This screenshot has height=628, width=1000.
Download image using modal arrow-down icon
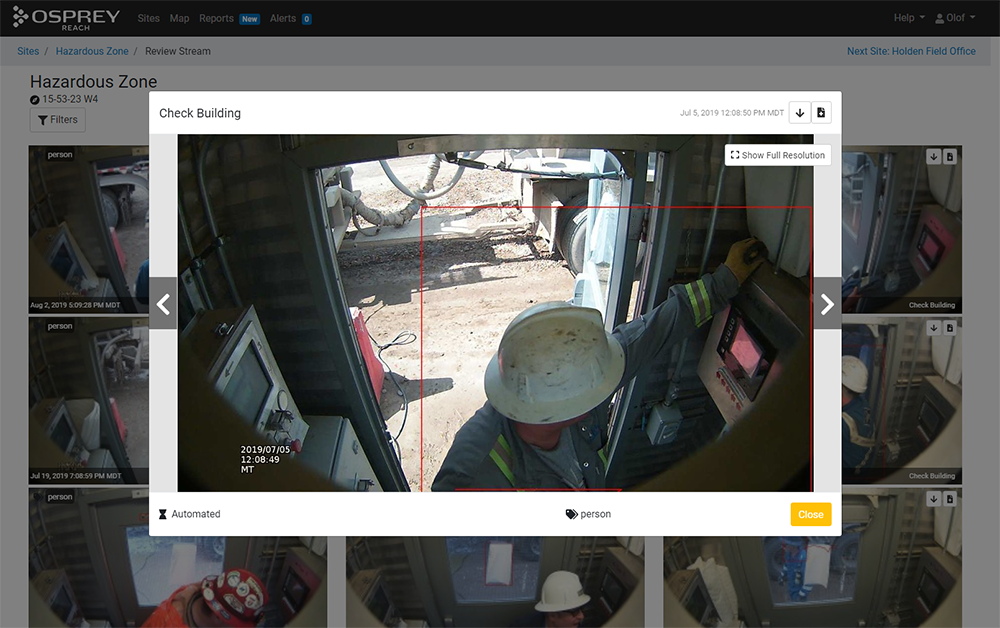pos(800,113)
